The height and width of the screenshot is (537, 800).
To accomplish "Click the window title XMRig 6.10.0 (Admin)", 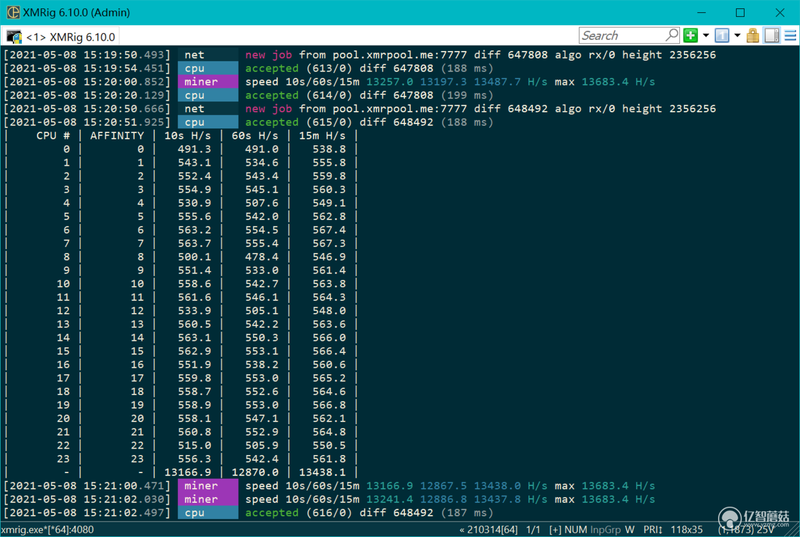I will coord(77,12).
